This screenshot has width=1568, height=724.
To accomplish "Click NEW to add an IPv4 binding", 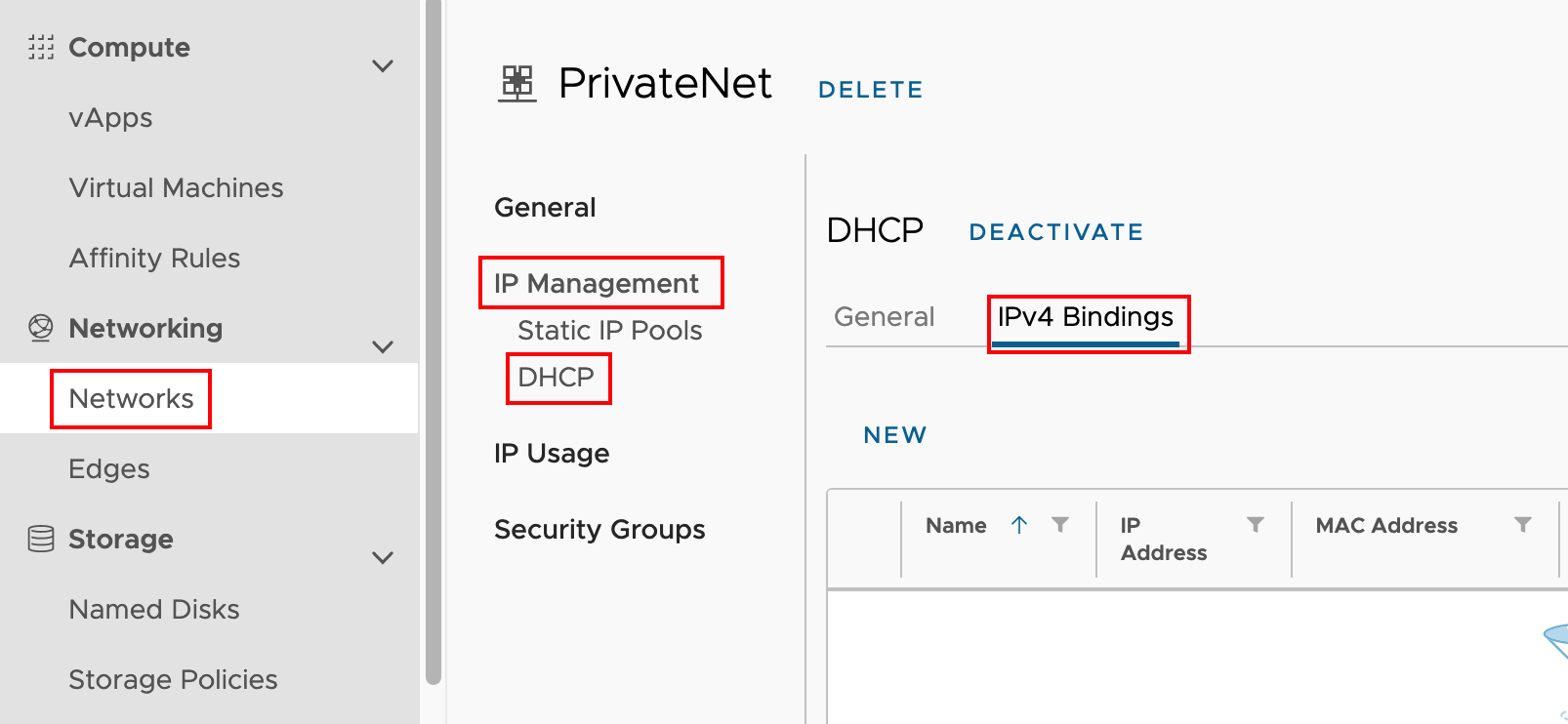I will click(894, 435).
